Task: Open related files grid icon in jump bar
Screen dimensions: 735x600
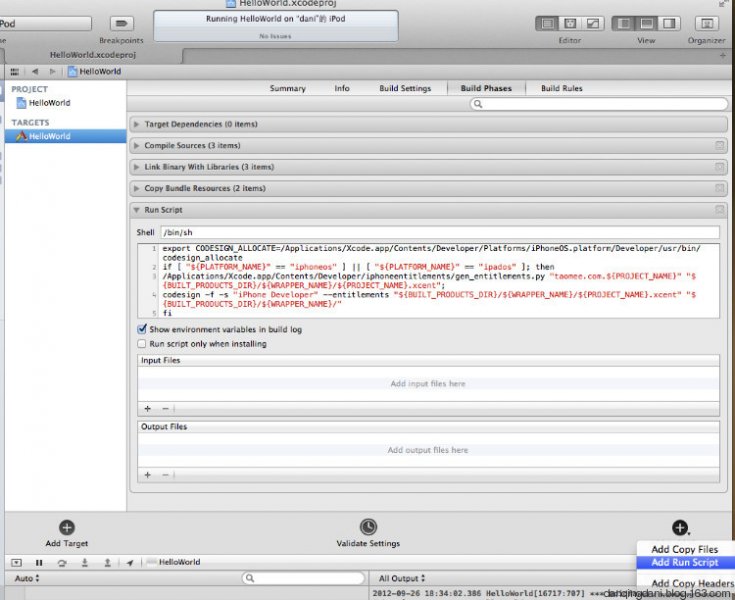Action: [x=15, y=72]
